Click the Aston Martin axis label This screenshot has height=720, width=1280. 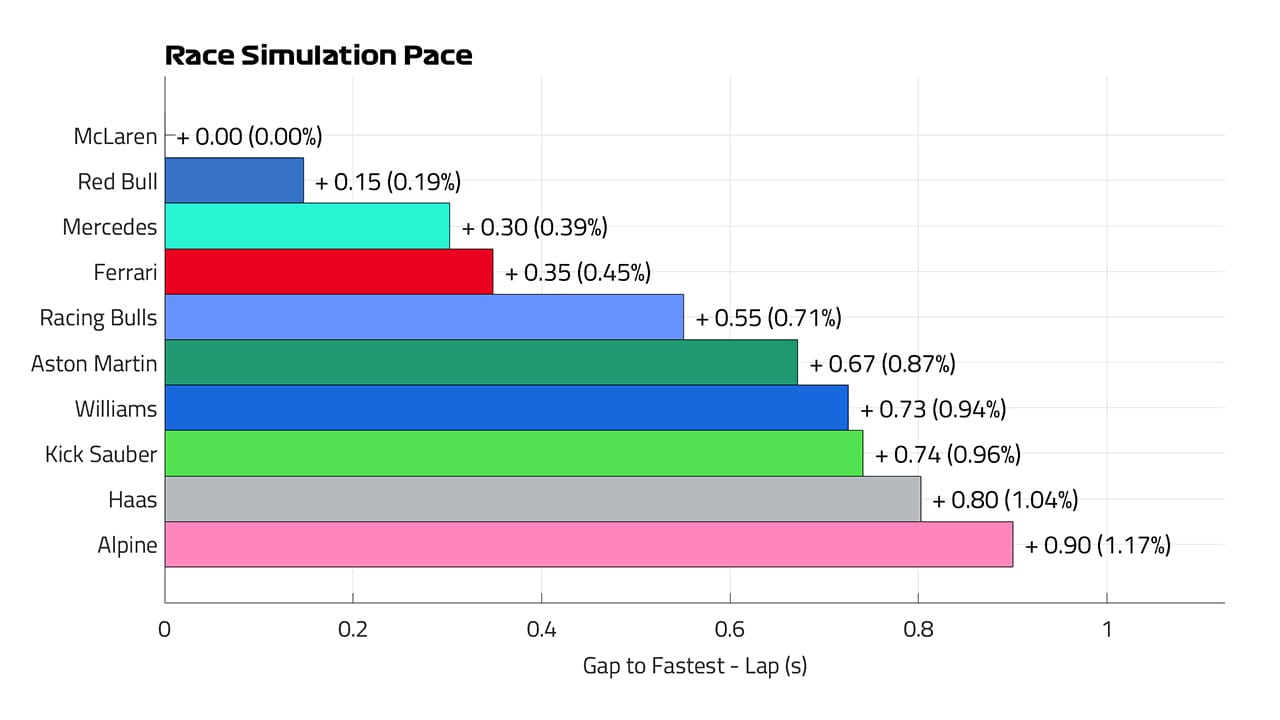94,363
